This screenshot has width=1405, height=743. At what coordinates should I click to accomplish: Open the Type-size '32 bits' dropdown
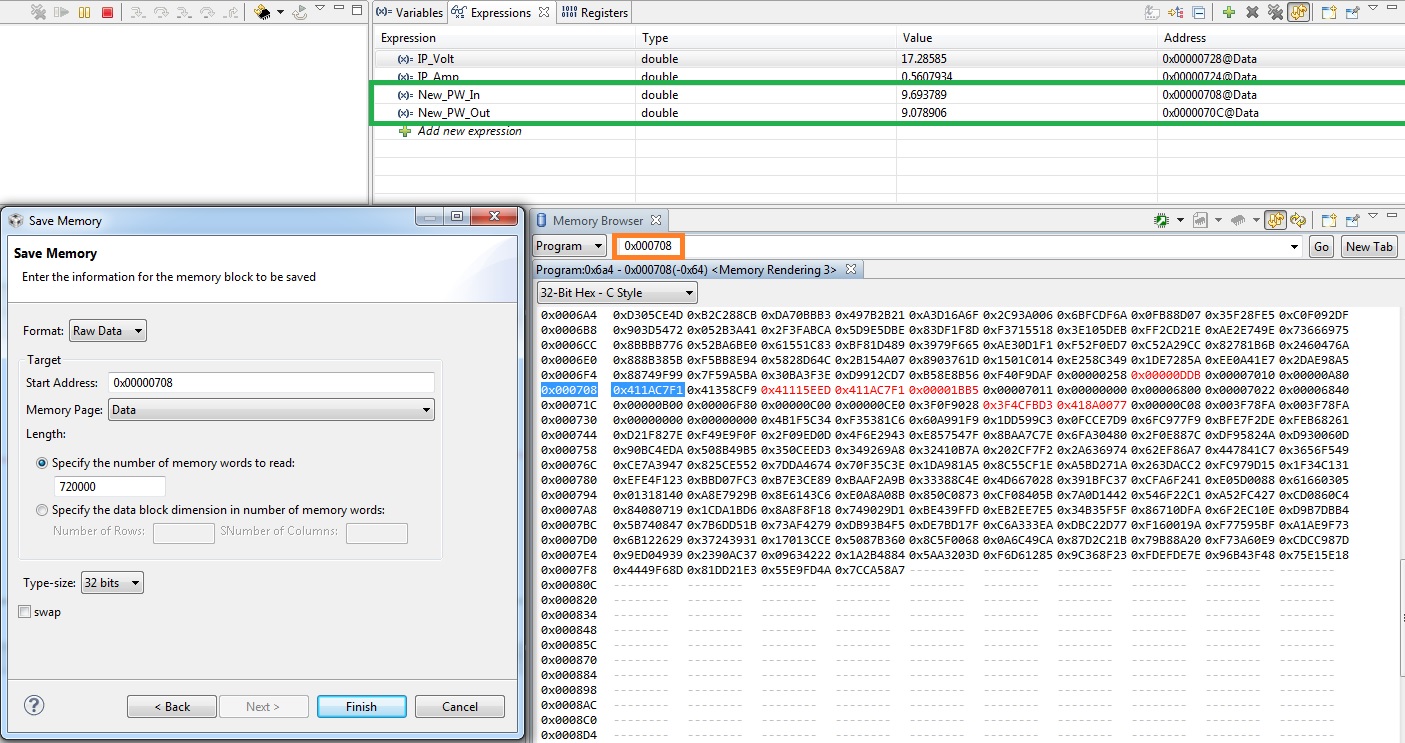tap(112, 582)
